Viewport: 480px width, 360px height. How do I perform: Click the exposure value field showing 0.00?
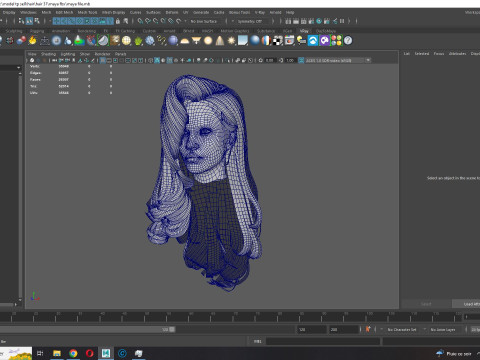[x=269, y=60]
